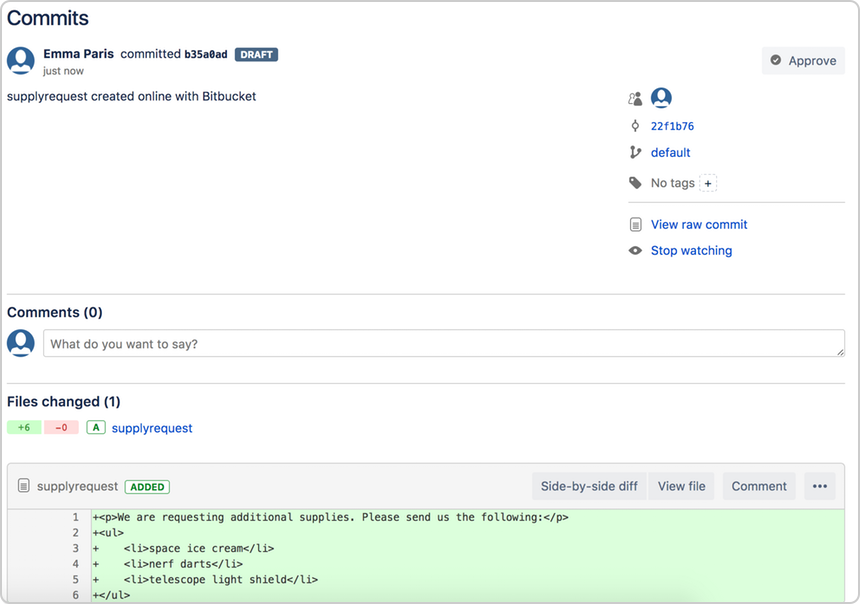
Task: Click the +6 added lines badge
Action: 24,427
